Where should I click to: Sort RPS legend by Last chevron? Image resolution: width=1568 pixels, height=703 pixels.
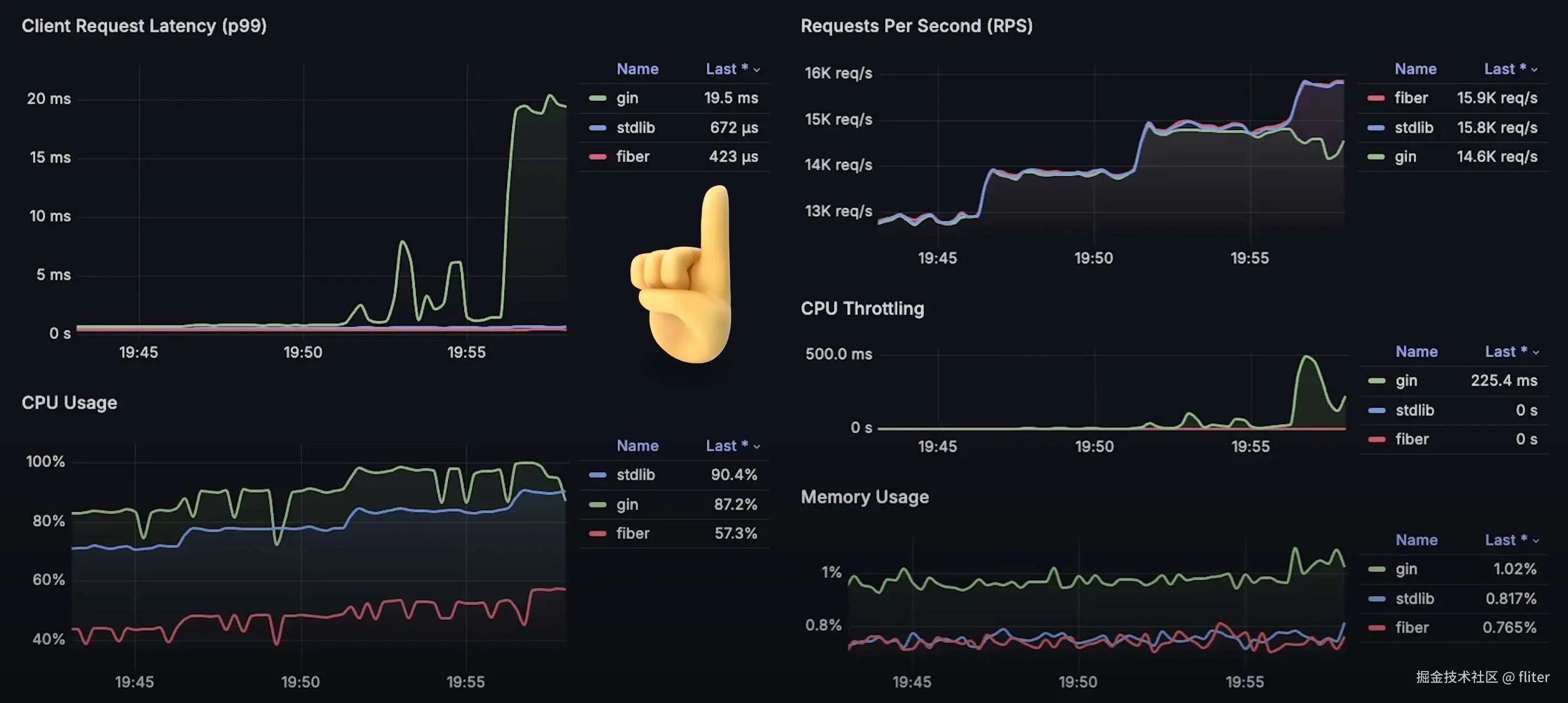pyautogui.click(x=1534, y=69)
